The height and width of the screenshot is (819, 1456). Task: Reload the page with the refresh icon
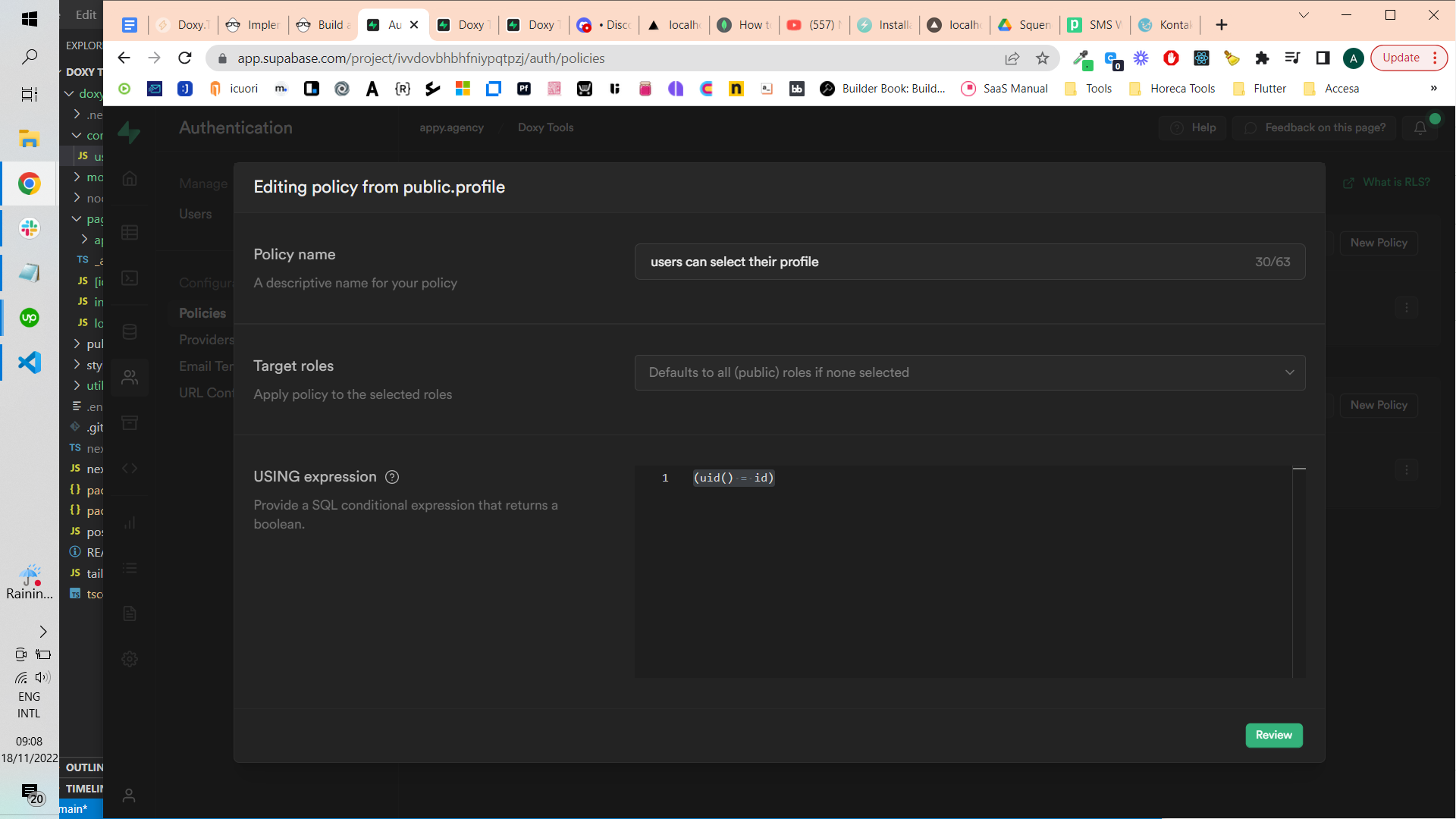[x=185, y=58]
